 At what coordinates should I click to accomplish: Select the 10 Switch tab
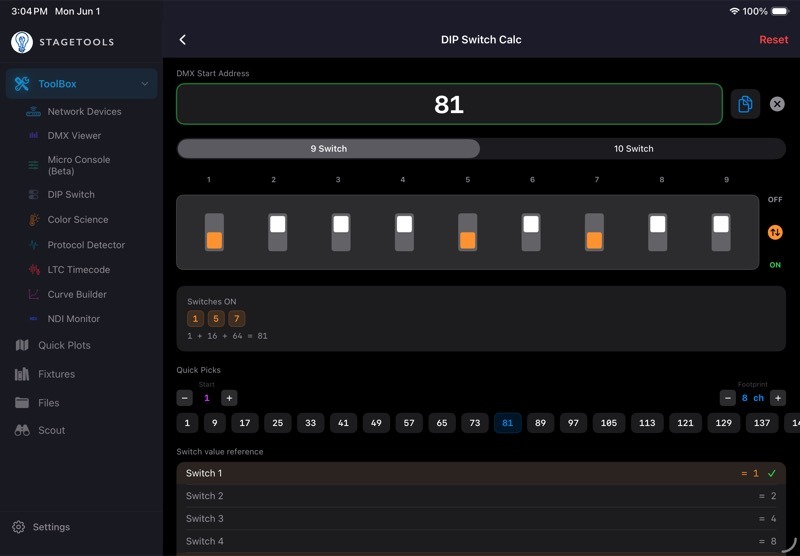point(633,148)
